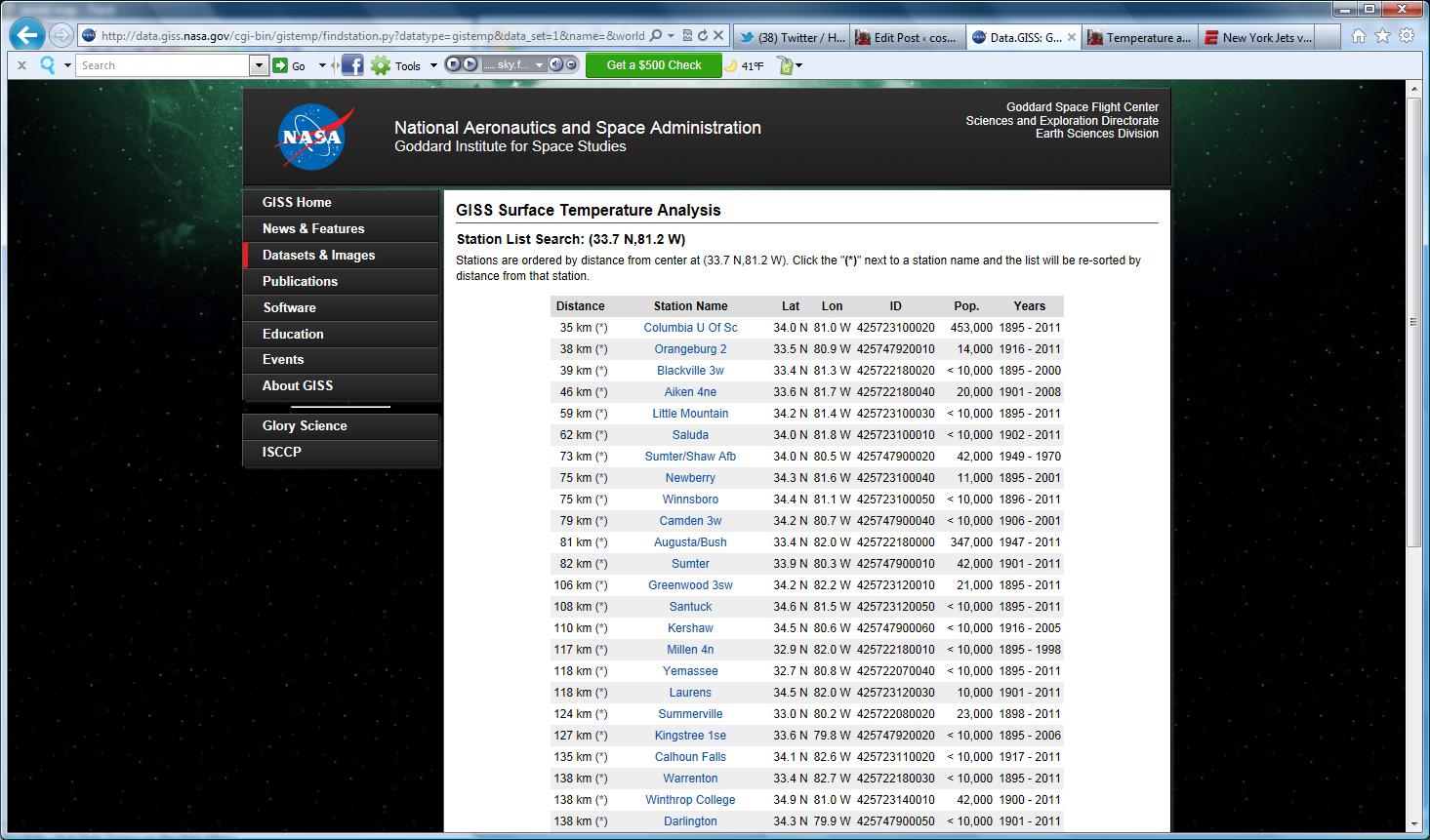
Task: Open the Tools dropdown arrow
Action: pyautogui.click(x=433, y=65)
